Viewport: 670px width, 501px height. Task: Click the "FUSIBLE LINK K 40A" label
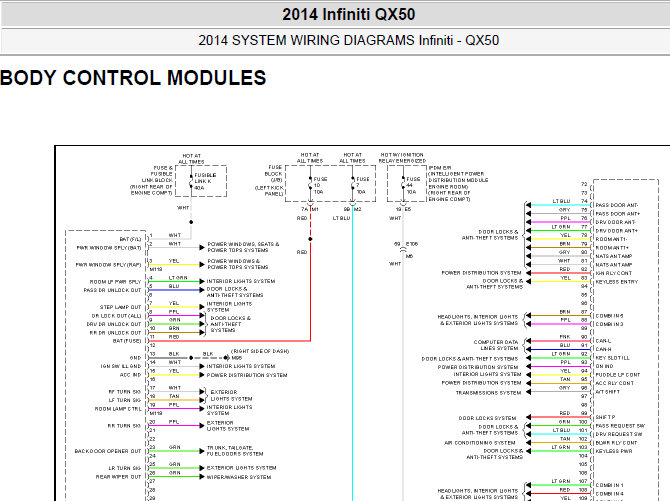coord(206,181)
